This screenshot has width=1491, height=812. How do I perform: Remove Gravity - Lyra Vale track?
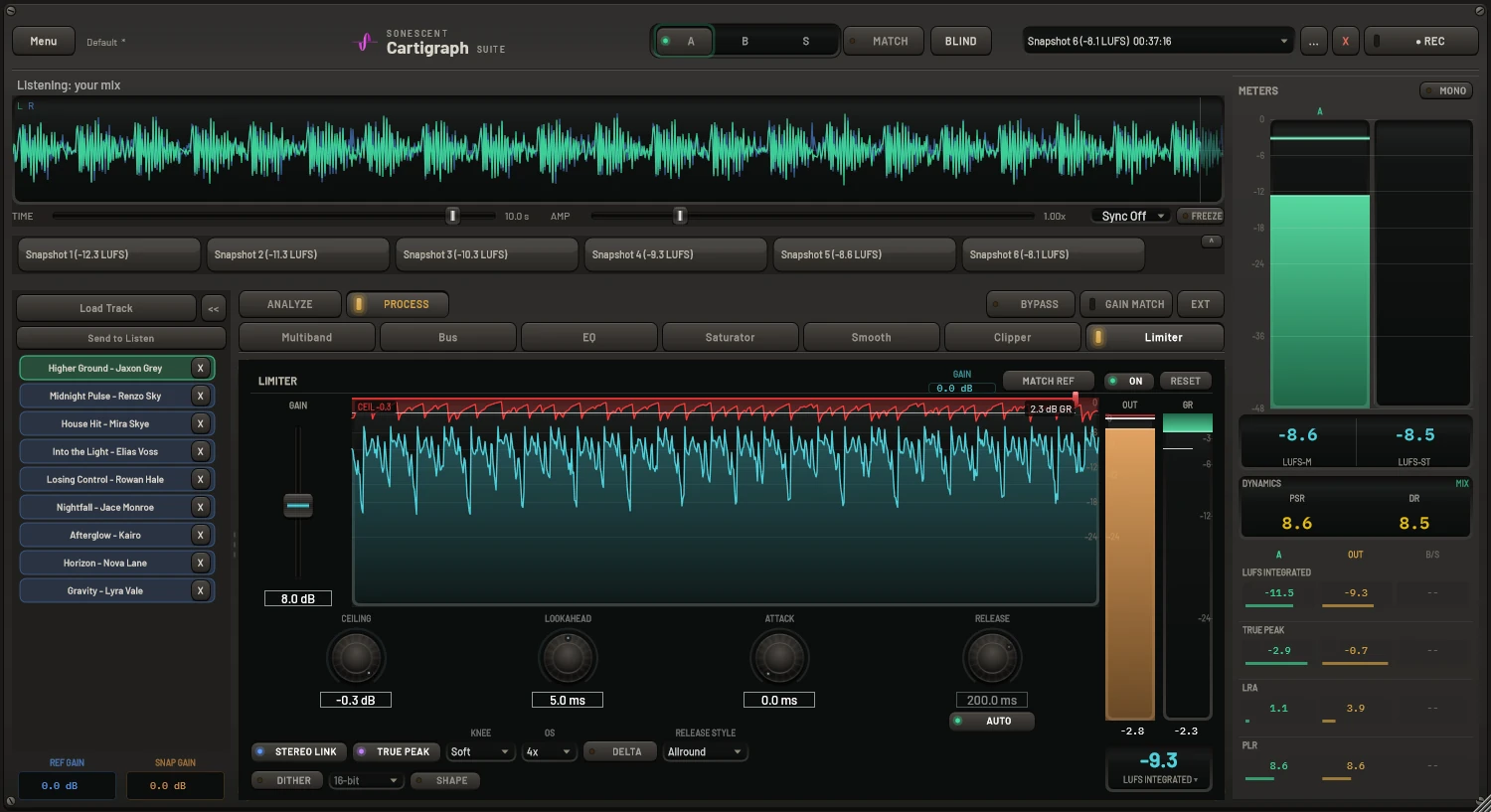(200, 590)
